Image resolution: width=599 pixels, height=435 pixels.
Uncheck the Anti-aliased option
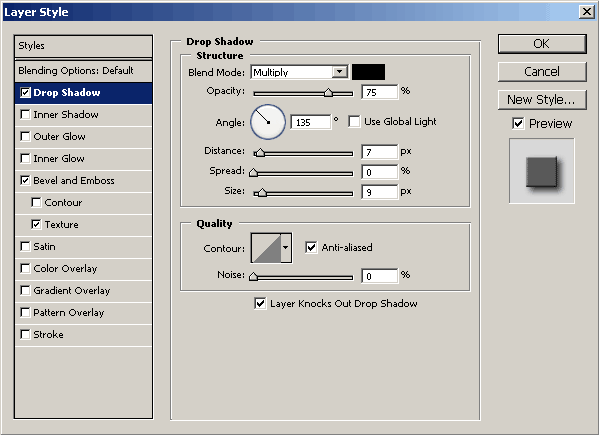click(311, 247)
